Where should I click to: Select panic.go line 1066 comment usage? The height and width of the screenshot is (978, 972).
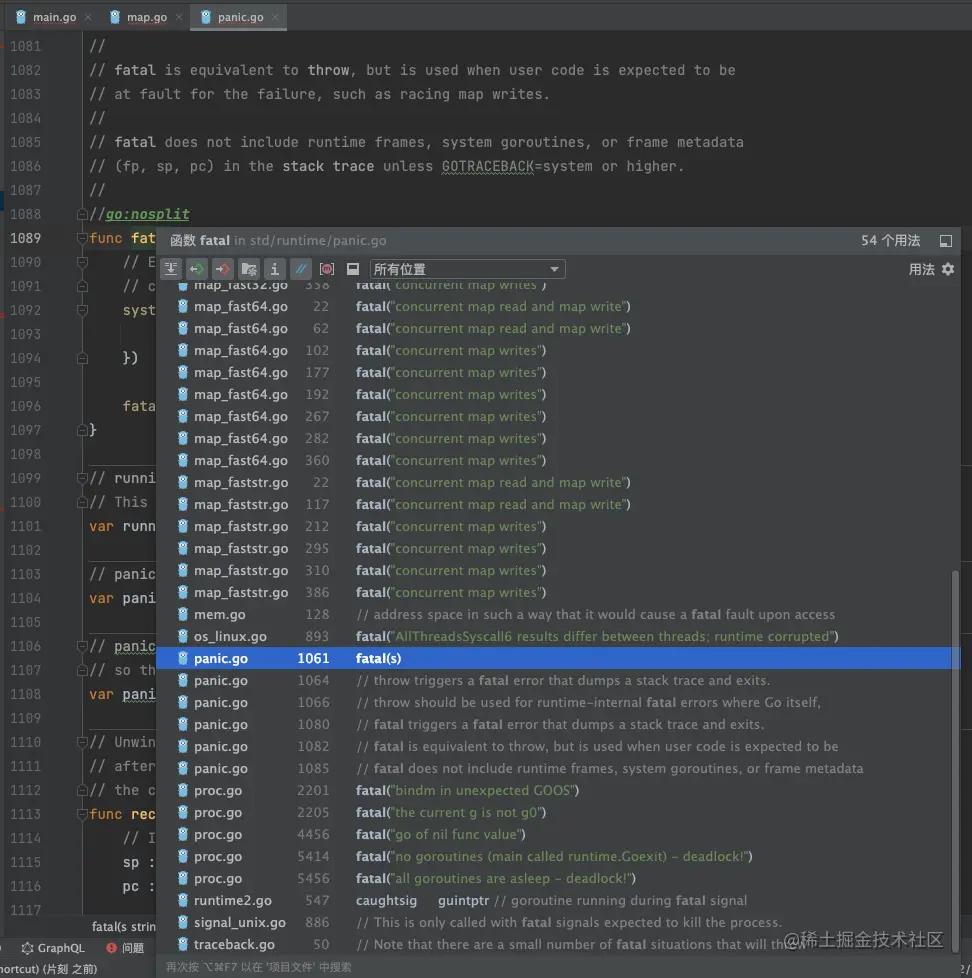pos(554,702)
